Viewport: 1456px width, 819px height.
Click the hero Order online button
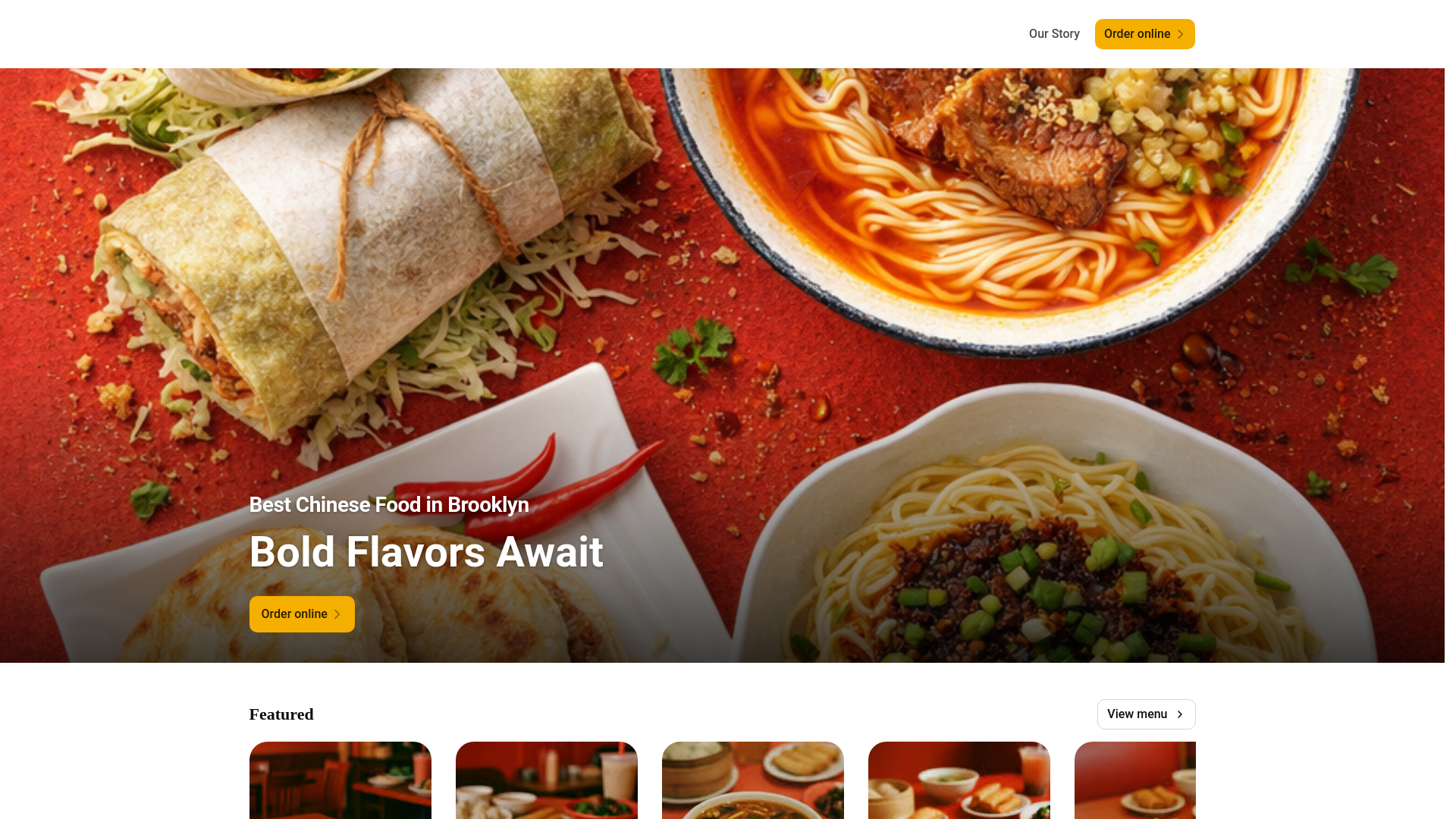[x=302, y=614]
